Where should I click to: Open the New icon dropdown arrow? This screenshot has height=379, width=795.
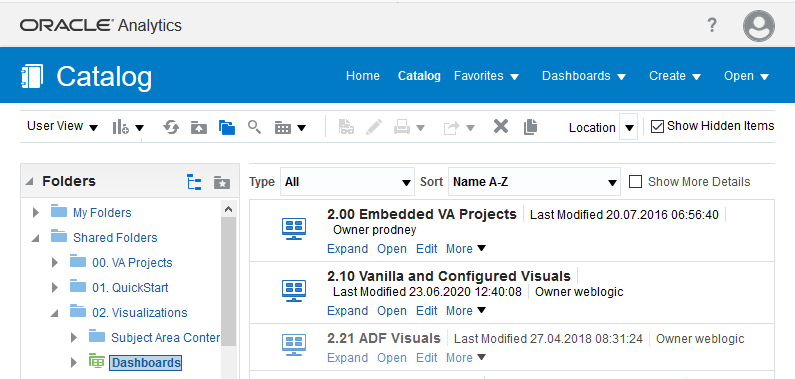click(139, 128)
